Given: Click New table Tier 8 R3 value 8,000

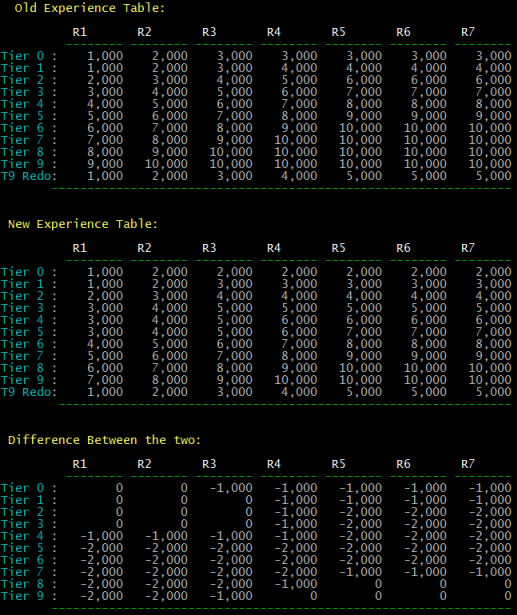Looking at the screenshot, I should (x=235, y=368).
